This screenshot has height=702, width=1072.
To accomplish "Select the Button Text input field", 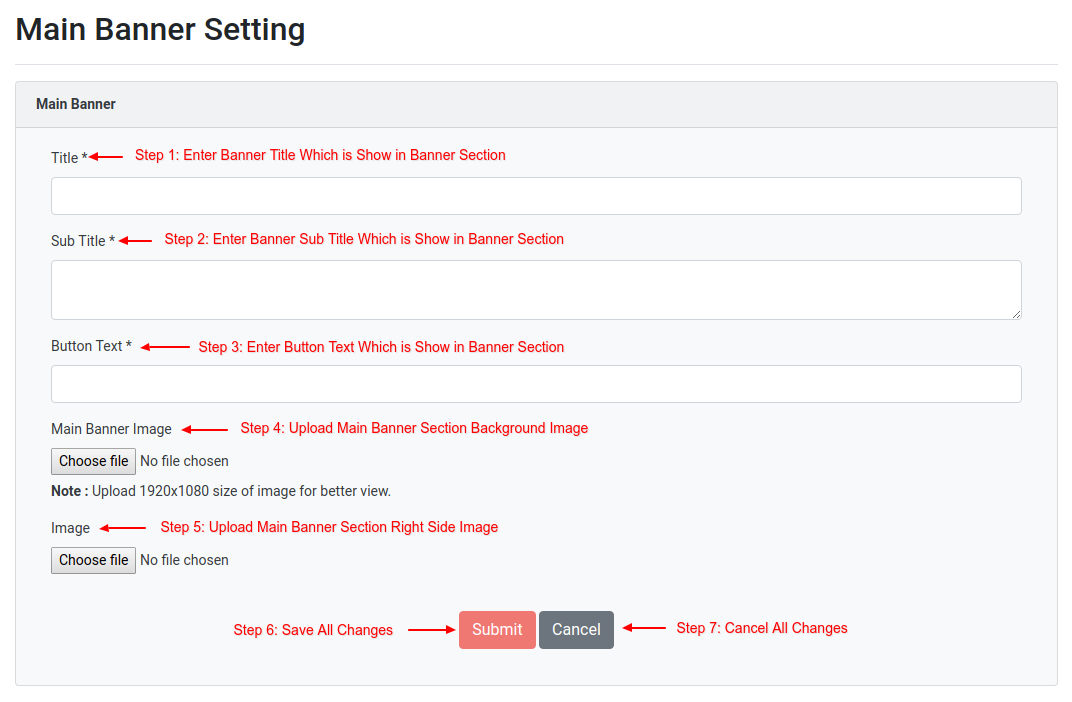I will 536,384.
